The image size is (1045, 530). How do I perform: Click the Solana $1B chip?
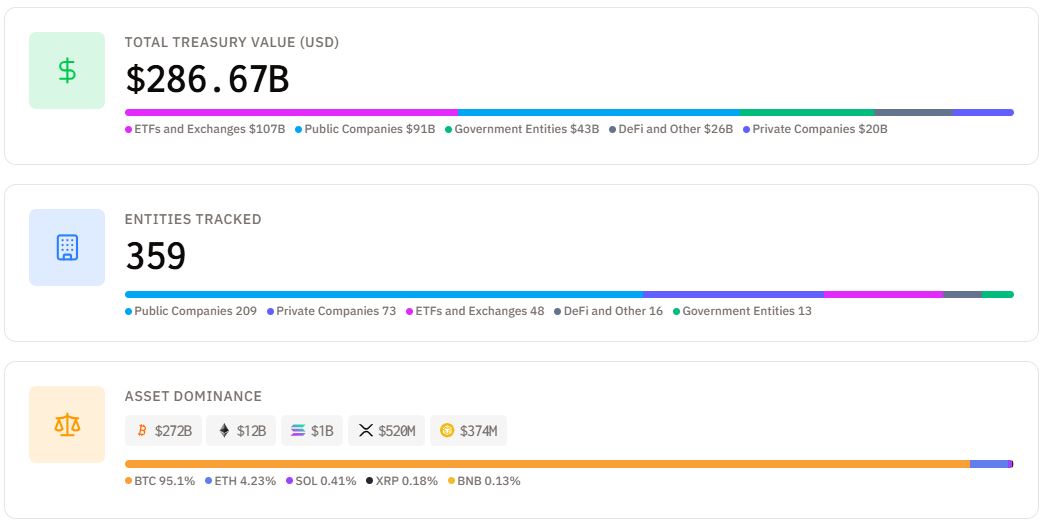(312, 431)
